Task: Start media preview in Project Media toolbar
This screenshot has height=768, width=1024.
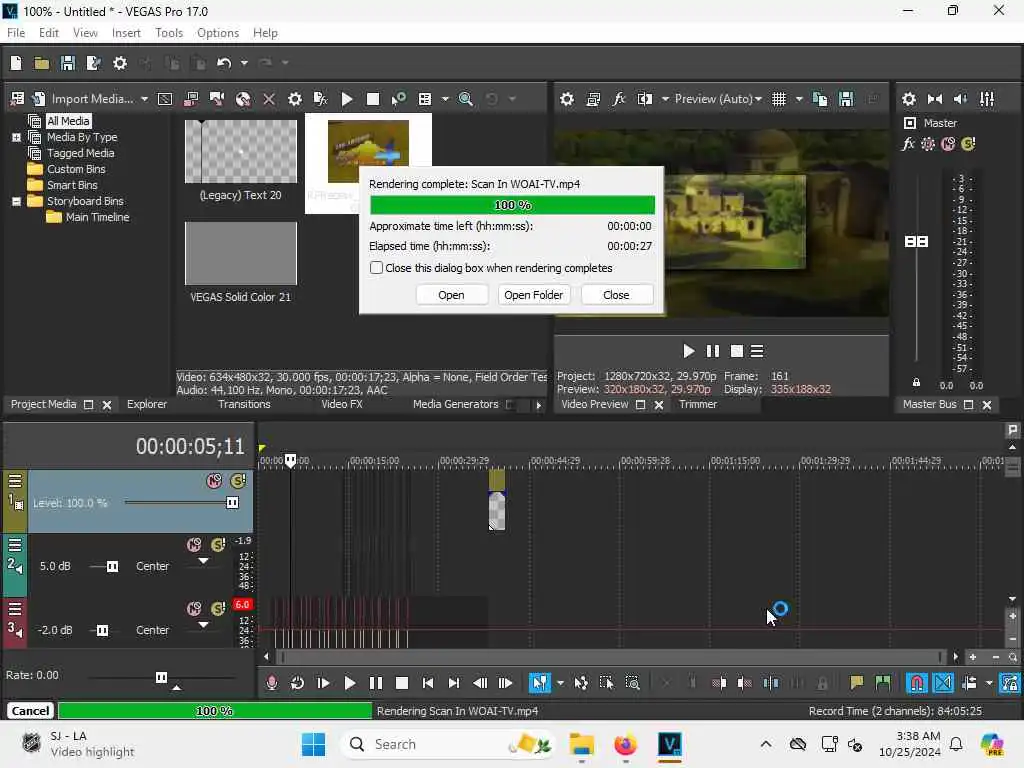Action: click(x=347, y=99)
